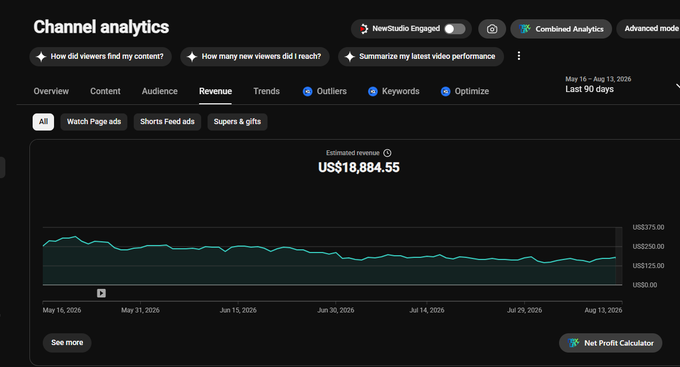Open the Net Profit Calculator
The image size is (680, 367).
(x=611, y=343)
